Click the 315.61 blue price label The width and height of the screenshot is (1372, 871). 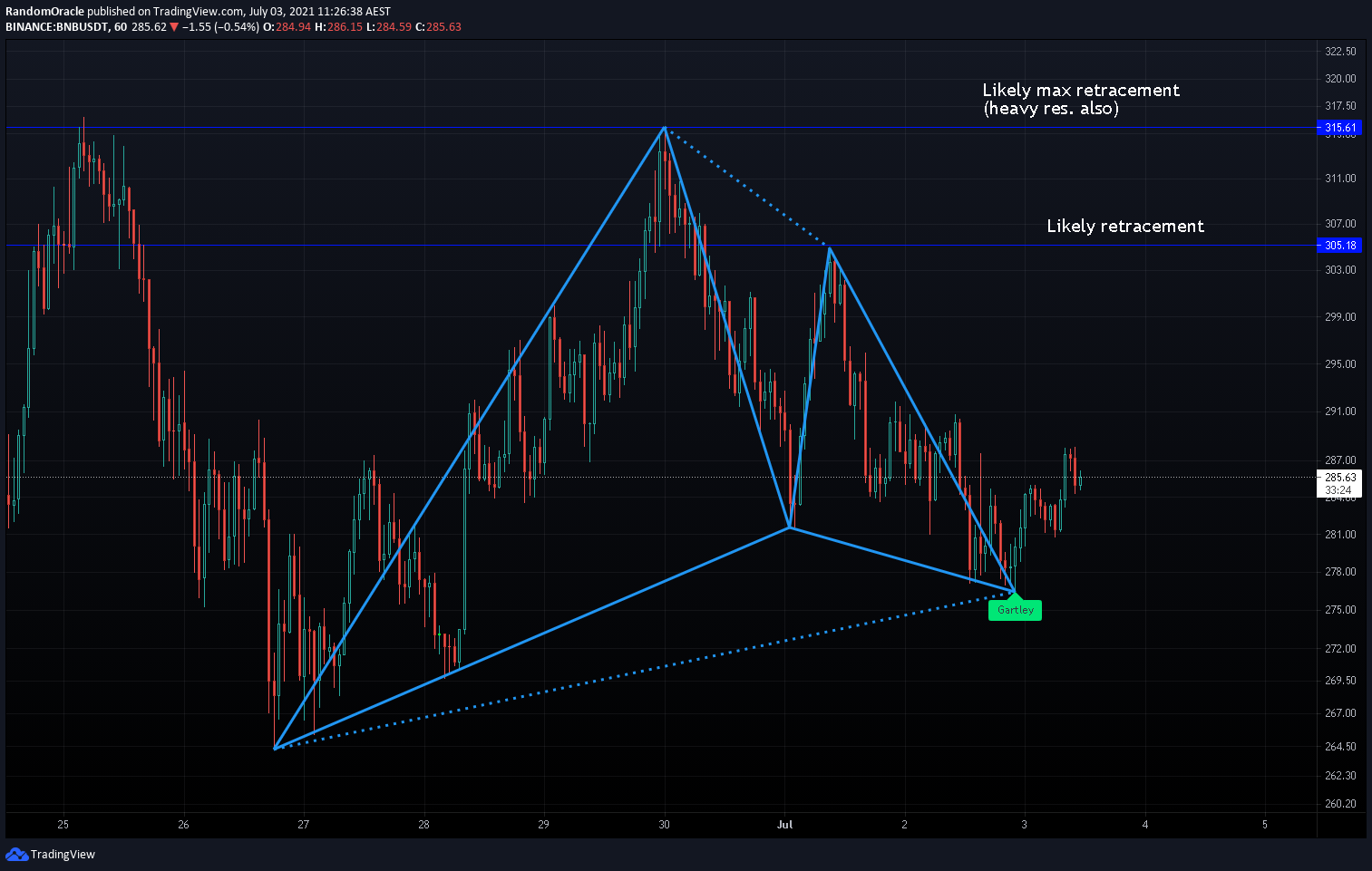click(1340, 128)
